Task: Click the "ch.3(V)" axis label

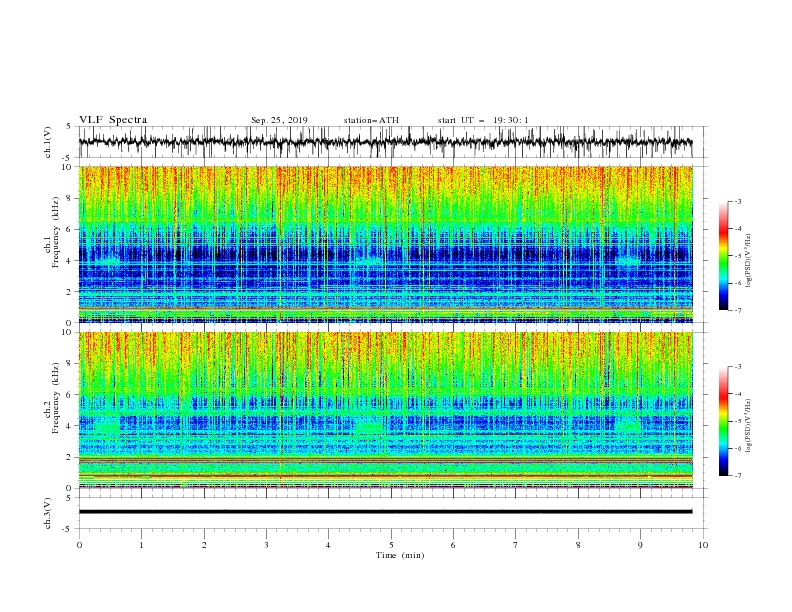Action: 48,513
